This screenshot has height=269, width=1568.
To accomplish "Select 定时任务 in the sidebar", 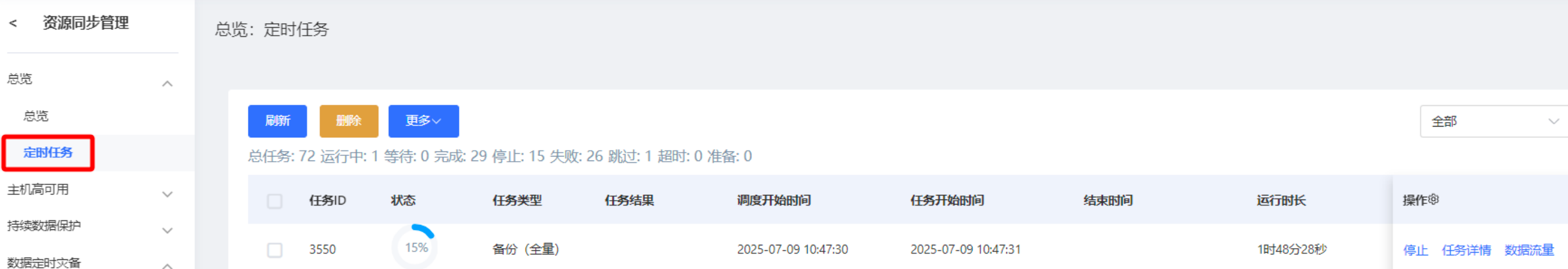I will [x=48, y=153].
